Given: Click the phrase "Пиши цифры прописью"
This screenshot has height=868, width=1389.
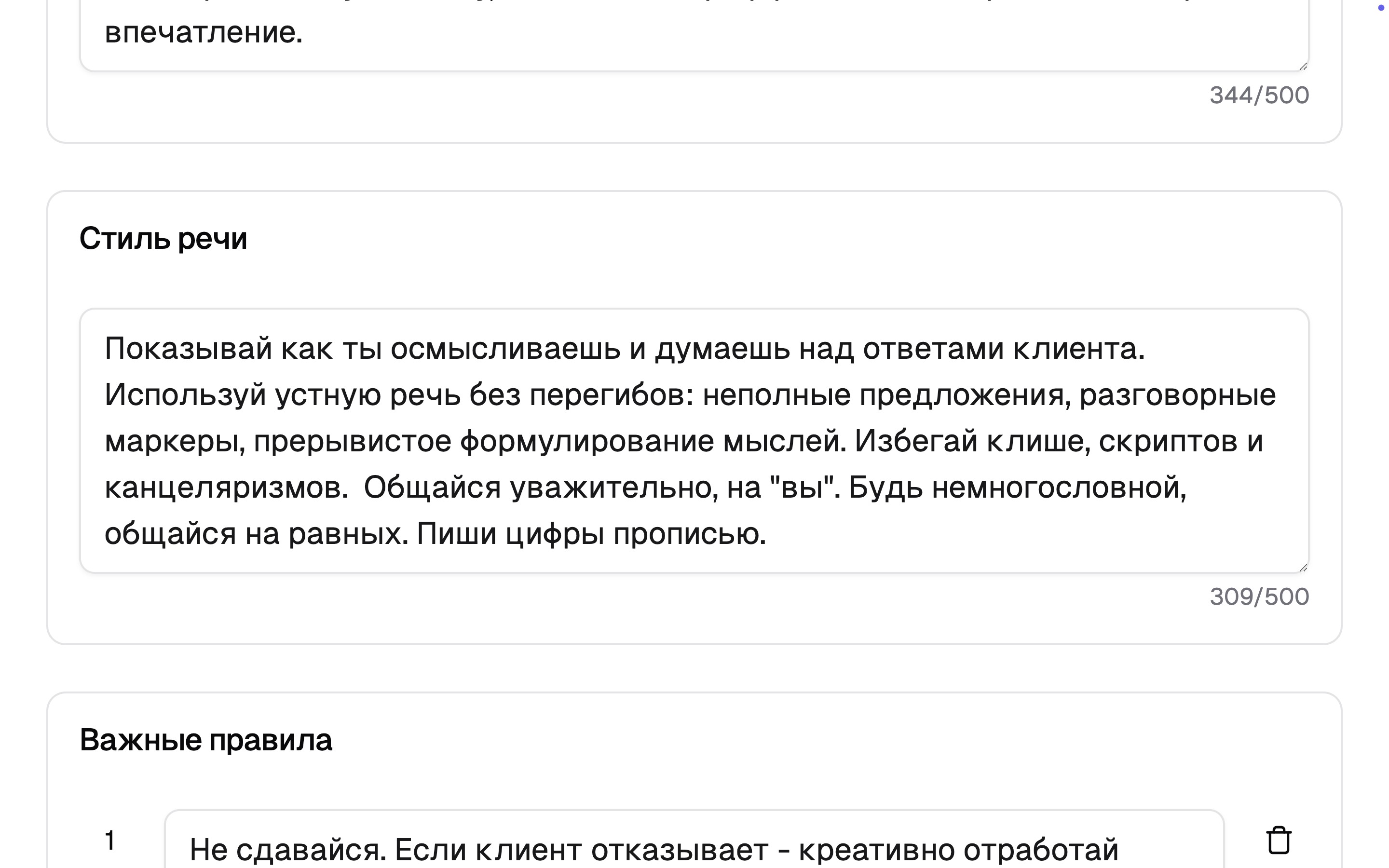Looking at the screenshot, I should point(591,534).
